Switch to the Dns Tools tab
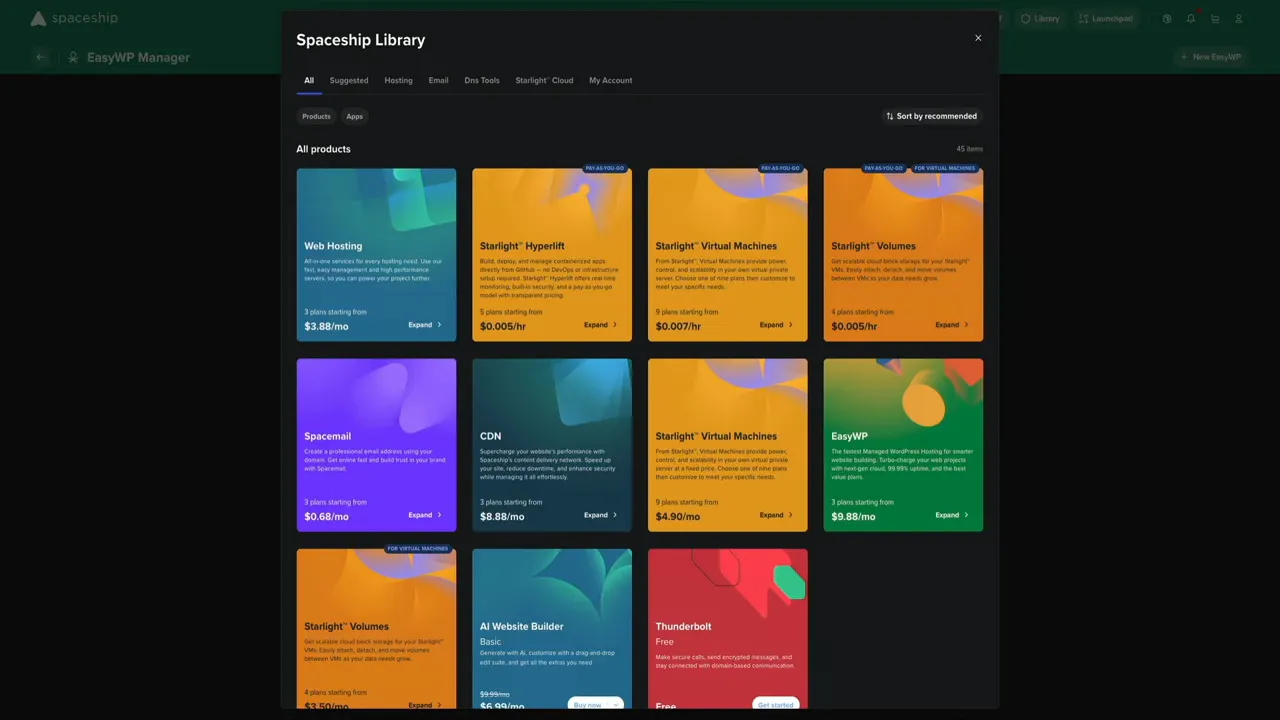This screenshot has width=1280, height=720. [x=482, y=80]
